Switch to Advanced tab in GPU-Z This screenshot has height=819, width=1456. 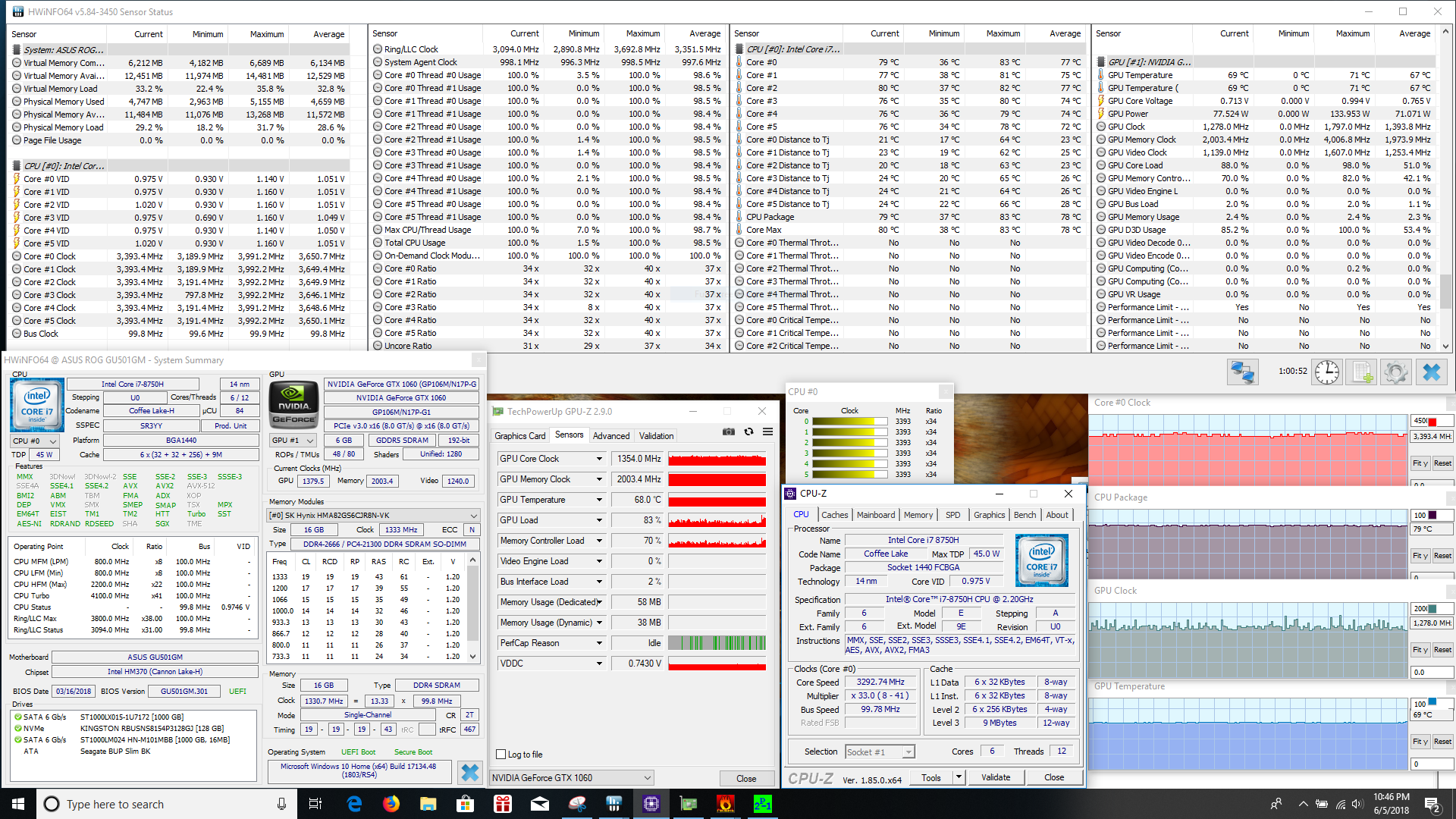(611, 436)
